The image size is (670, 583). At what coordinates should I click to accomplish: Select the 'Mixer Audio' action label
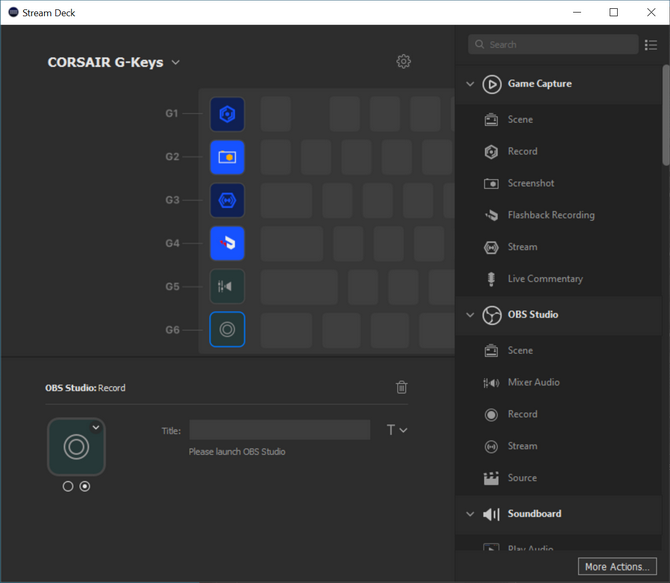[x=534, y=383]
